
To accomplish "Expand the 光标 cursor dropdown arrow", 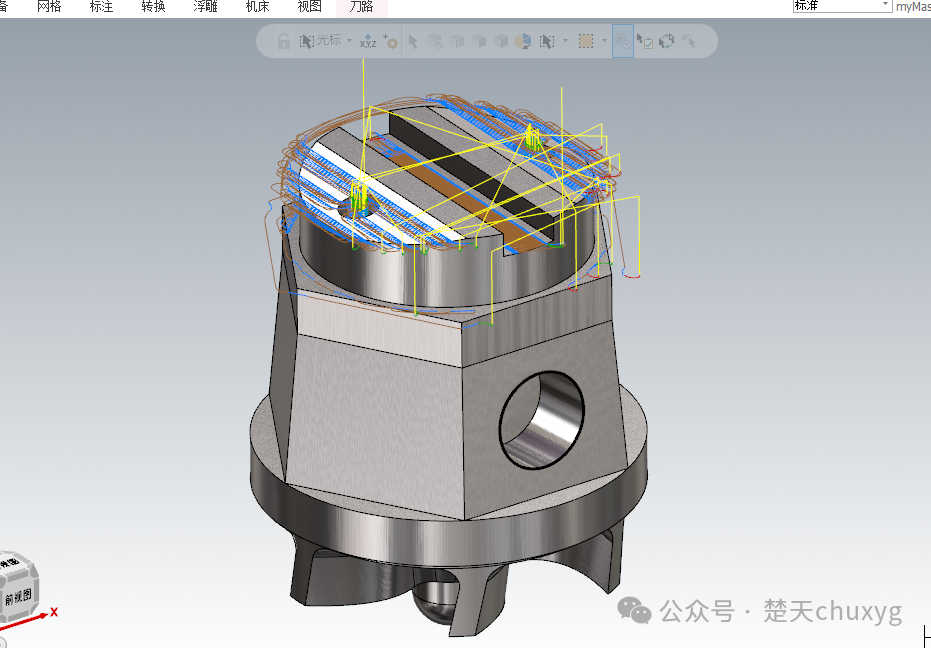I will 350,41.
